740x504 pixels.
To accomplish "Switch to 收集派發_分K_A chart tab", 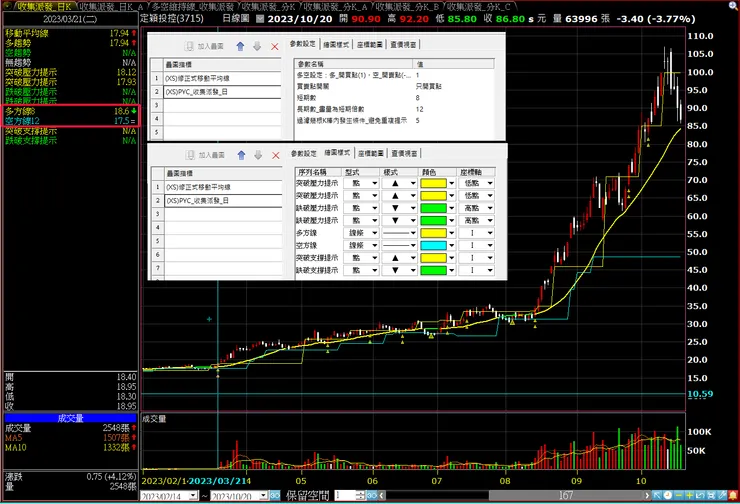I will pos(335,7).
